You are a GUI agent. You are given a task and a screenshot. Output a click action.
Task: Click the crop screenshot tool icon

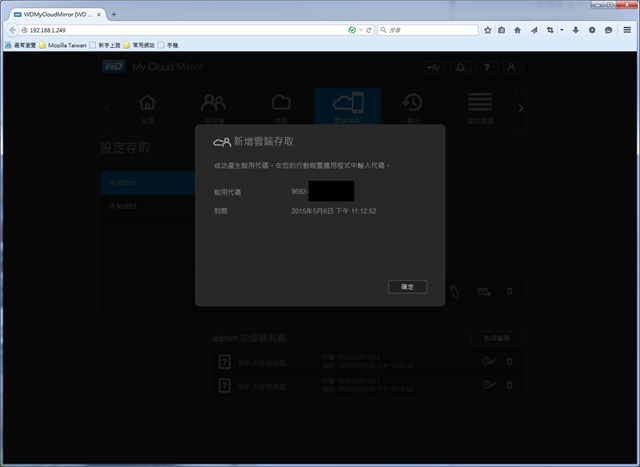550,30
